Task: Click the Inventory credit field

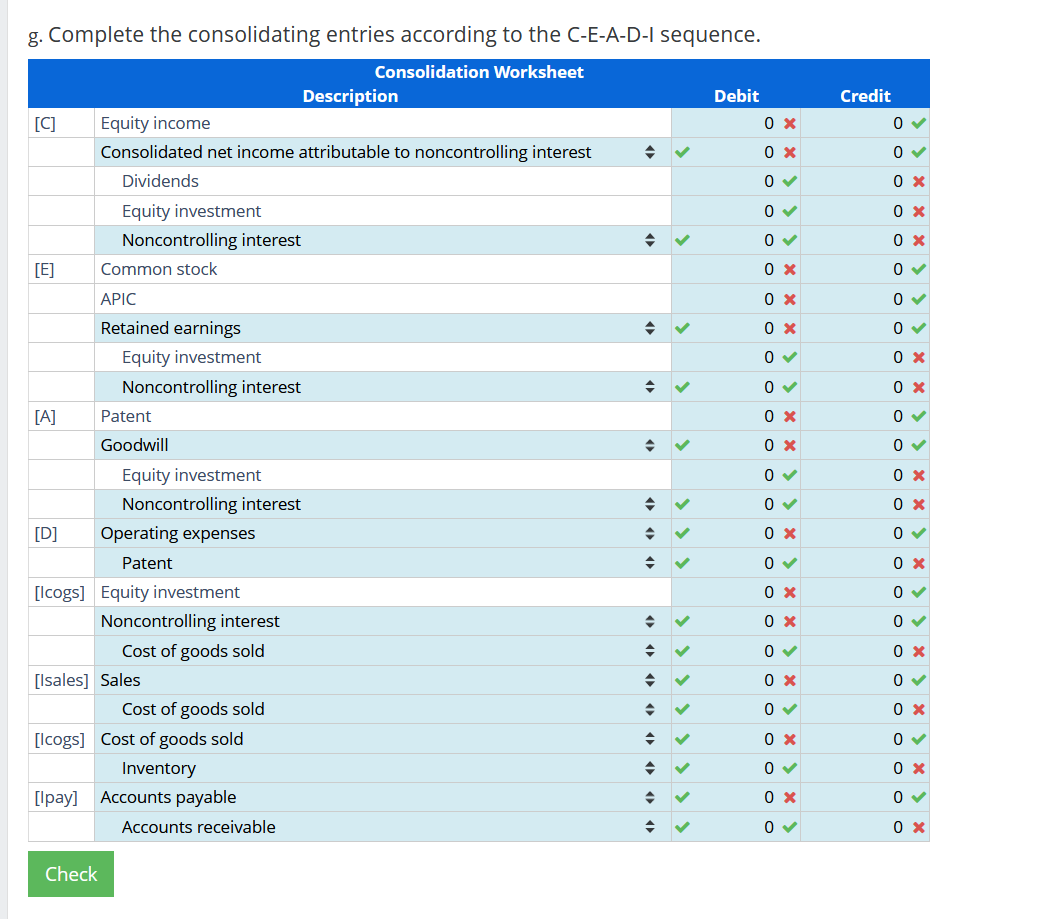Action: 865,768
